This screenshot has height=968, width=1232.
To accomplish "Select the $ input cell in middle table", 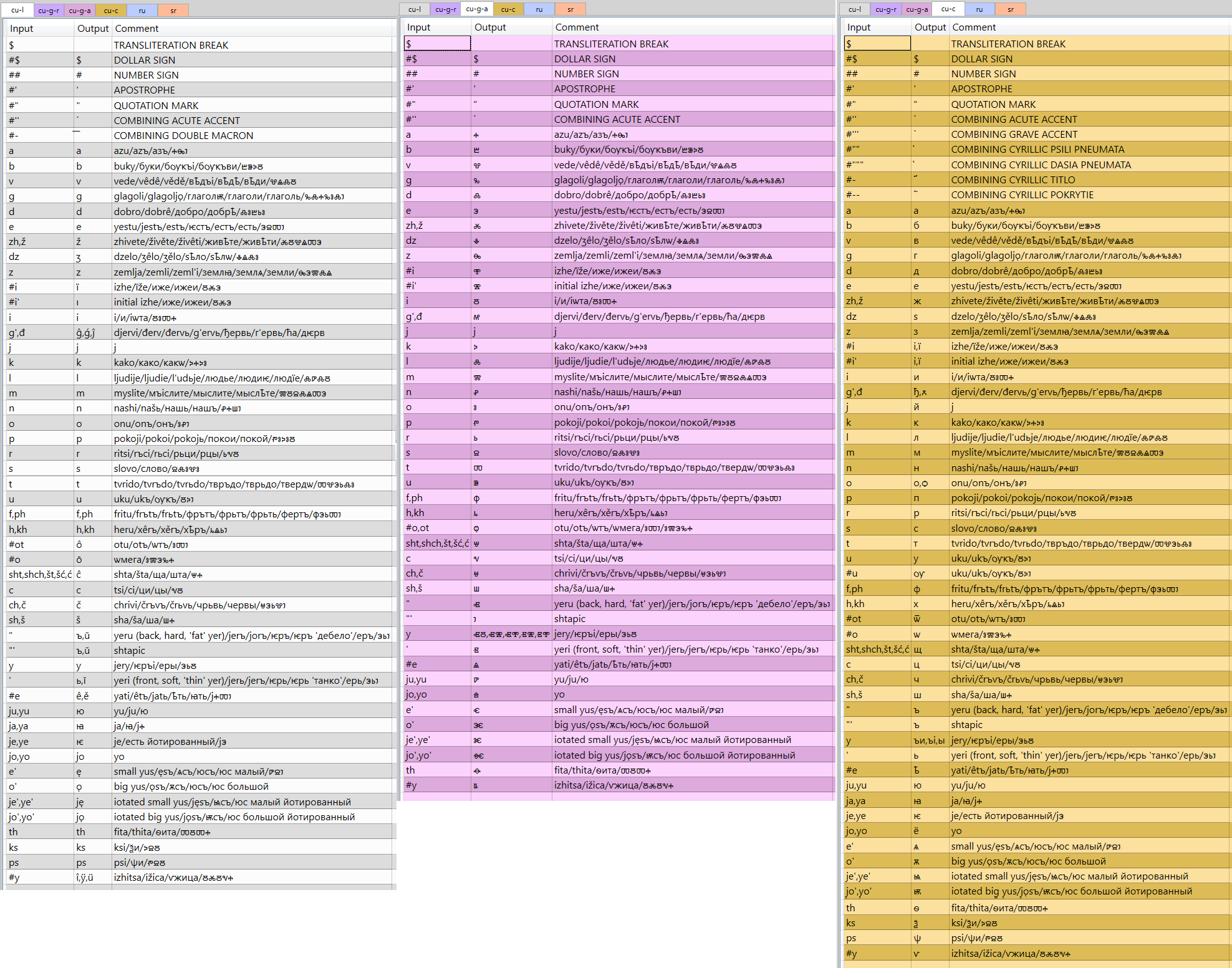I will pyautogui.click(x=437, y=44).
